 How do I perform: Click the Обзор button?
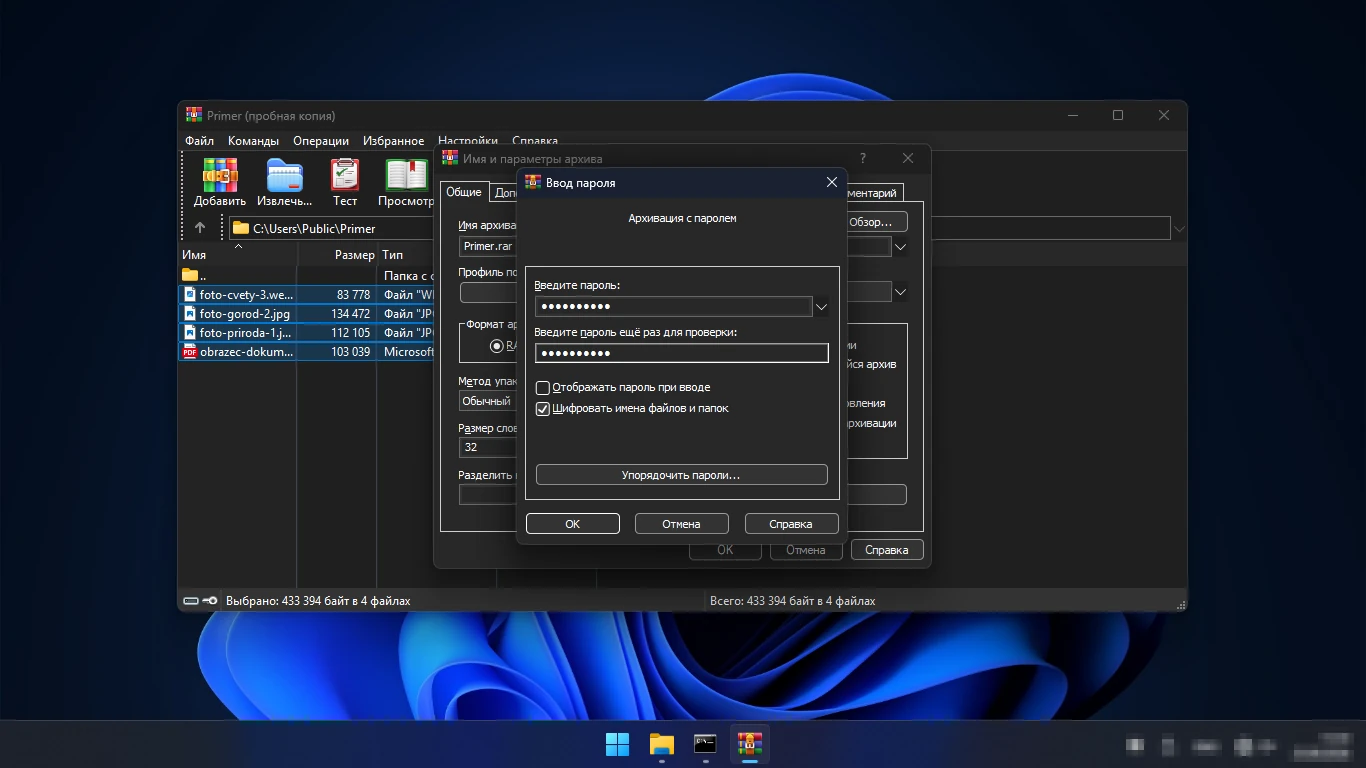(x=875, y=222)
